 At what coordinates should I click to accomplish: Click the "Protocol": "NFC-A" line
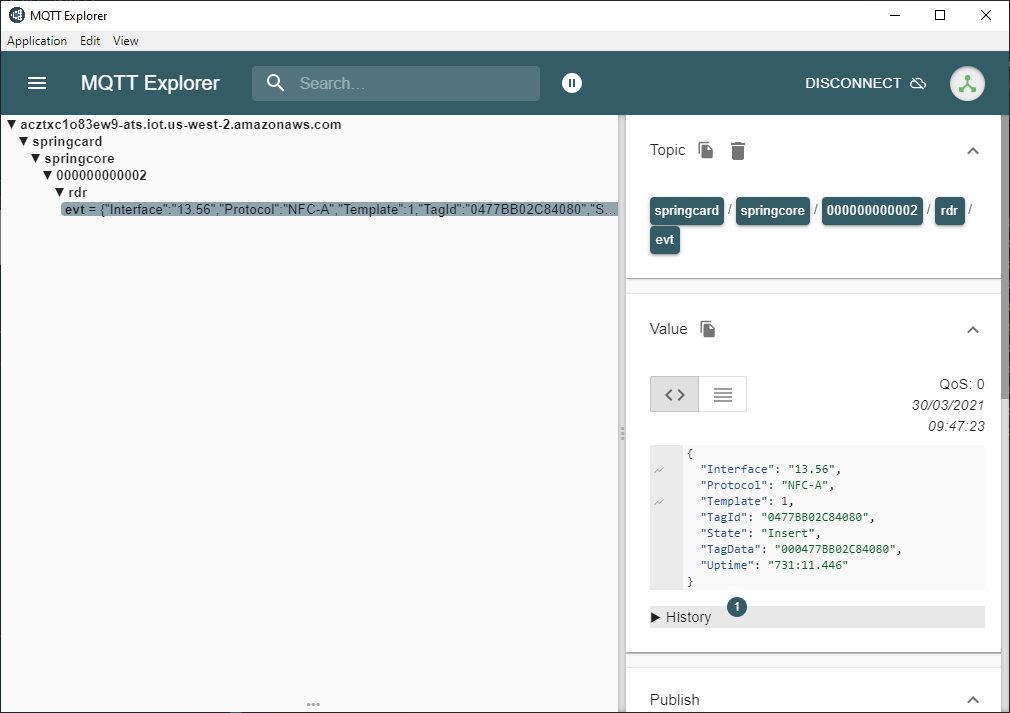[767, 485]
